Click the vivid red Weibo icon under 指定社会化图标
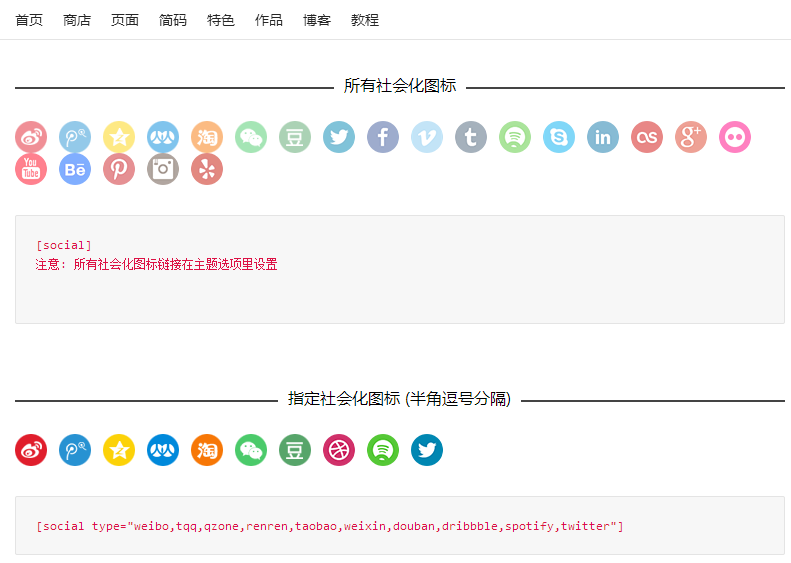This screenshot has height=563, width=791. (x=31, y=450)
